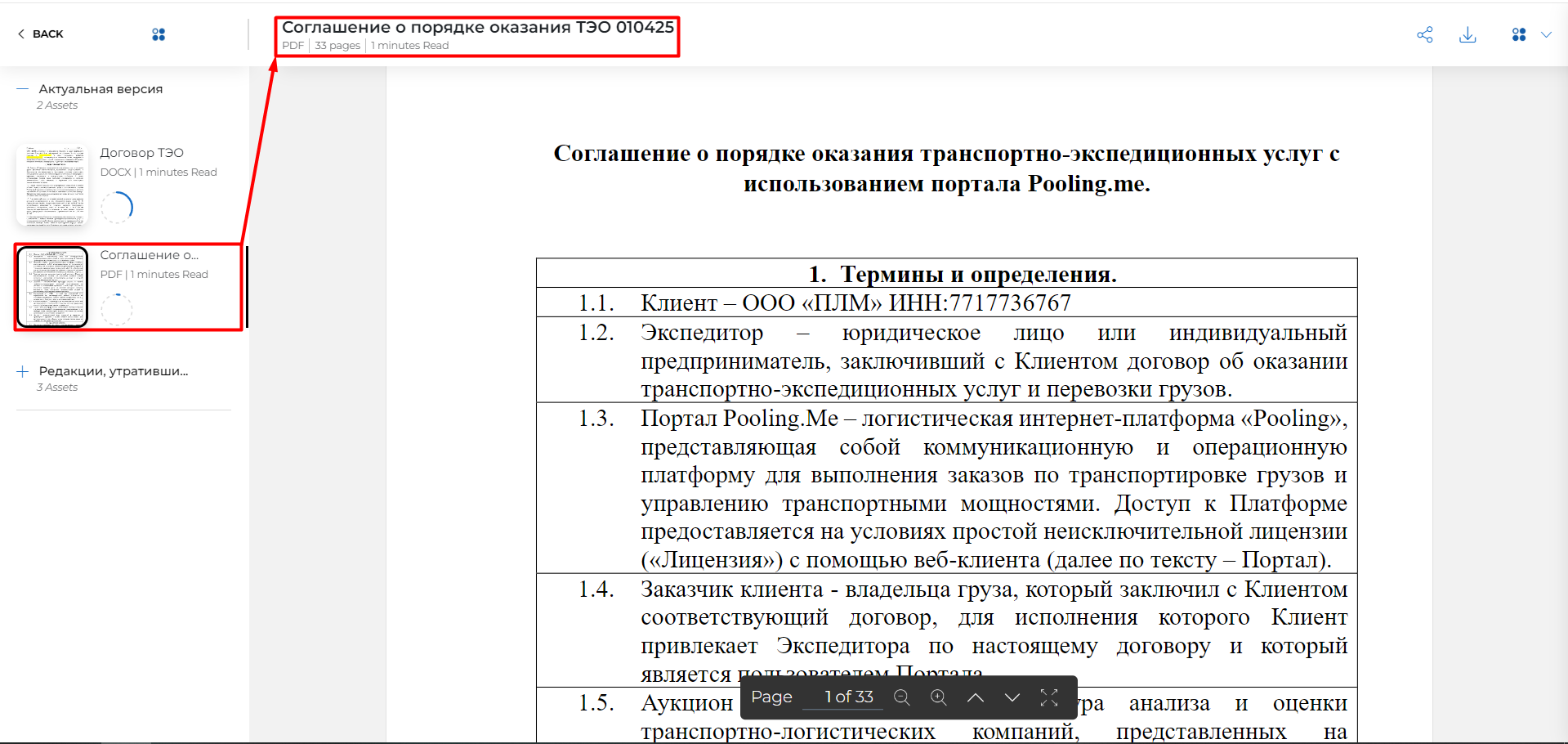Go back using the BACK button
This screenshot has height=744, width=1568.
point(40,34)
